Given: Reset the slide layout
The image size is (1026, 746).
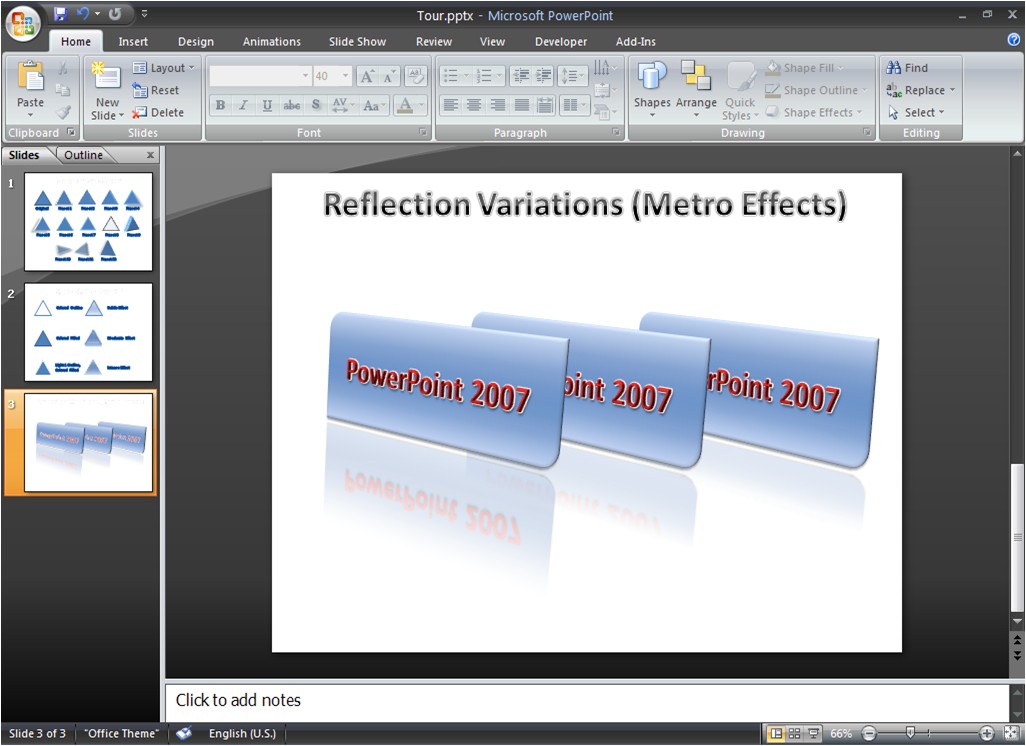Looking at the screenshot, I should pos(156,90).
